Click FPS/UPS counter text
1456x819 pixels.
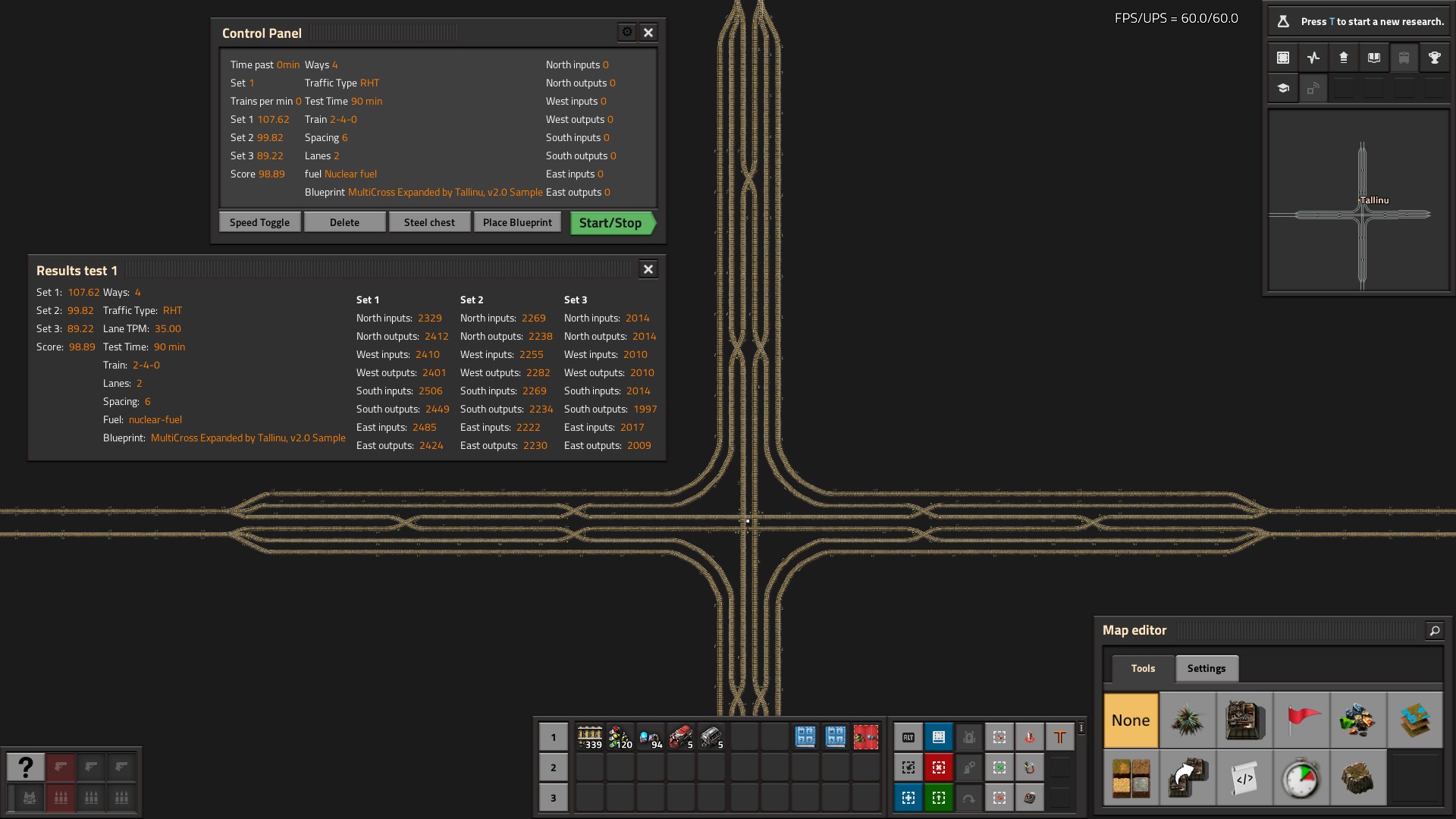tap(1176, 18)
